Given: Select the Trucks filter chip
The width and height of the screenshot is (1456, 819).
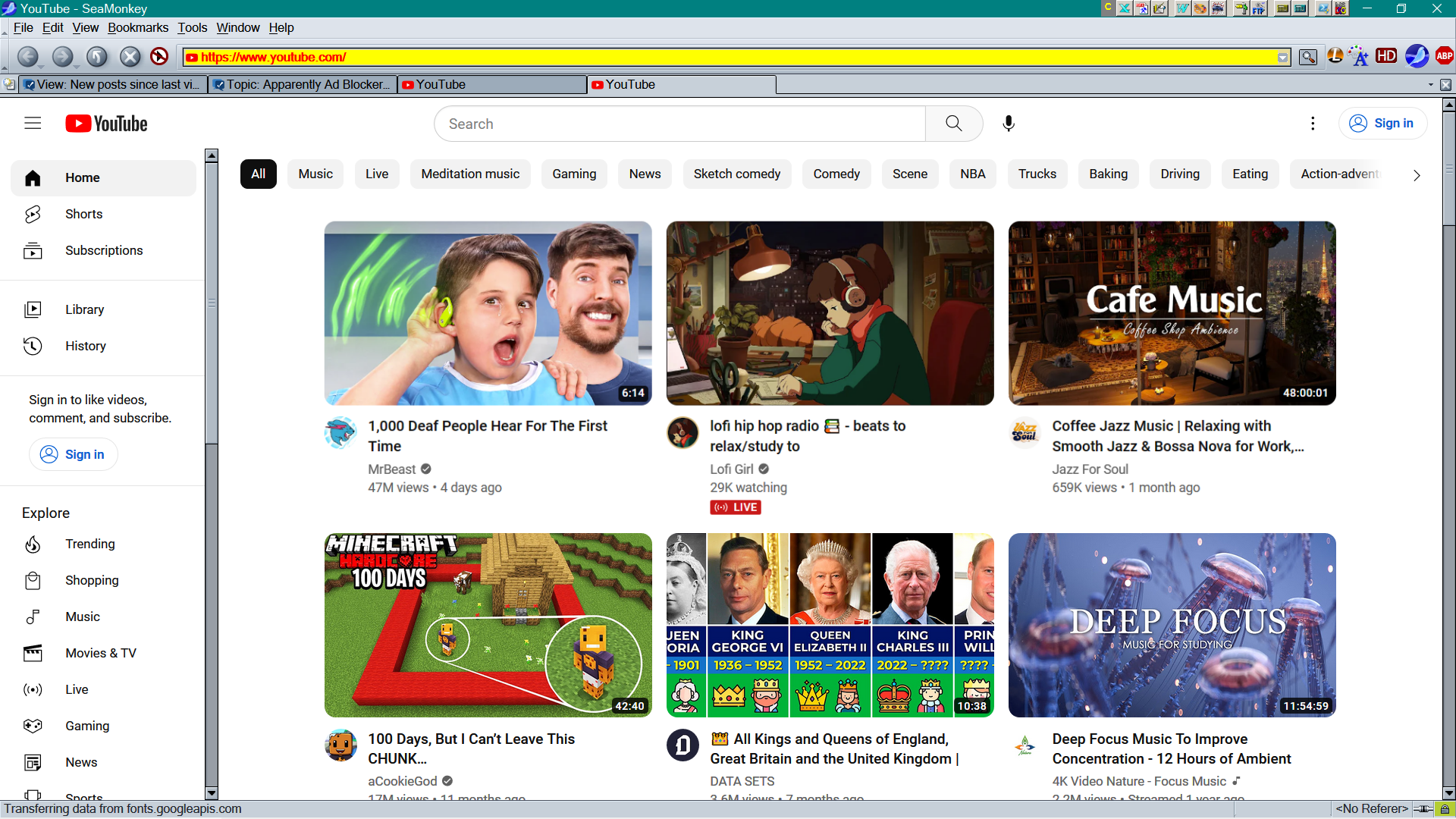Looking at the screenshot, I should [x=1037, y=174].
